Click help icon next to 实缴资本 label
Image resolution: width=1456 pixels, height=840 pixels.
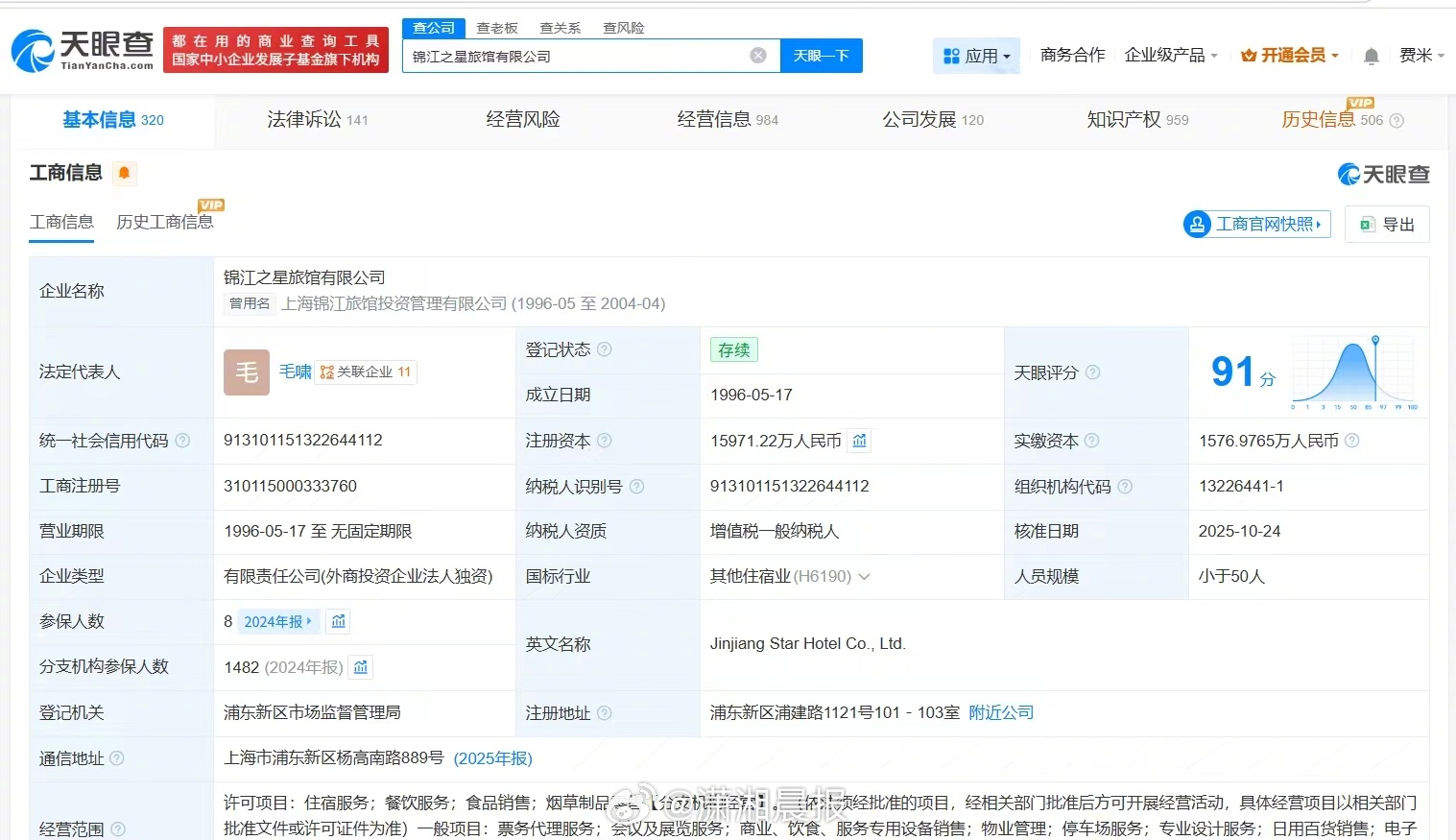point(1092,441)
